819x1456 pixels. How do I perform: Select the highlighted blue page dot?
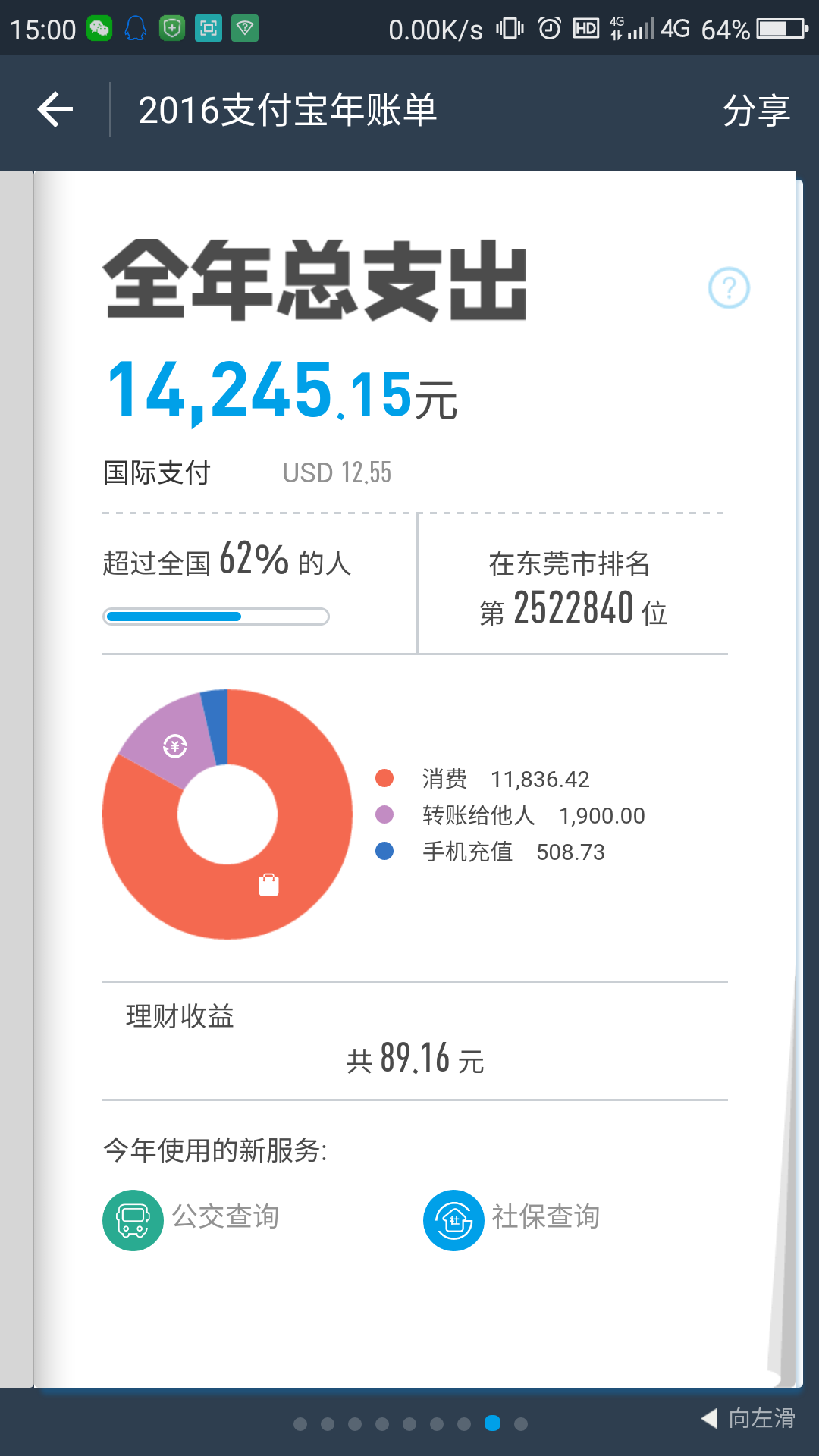point(492,1423)
